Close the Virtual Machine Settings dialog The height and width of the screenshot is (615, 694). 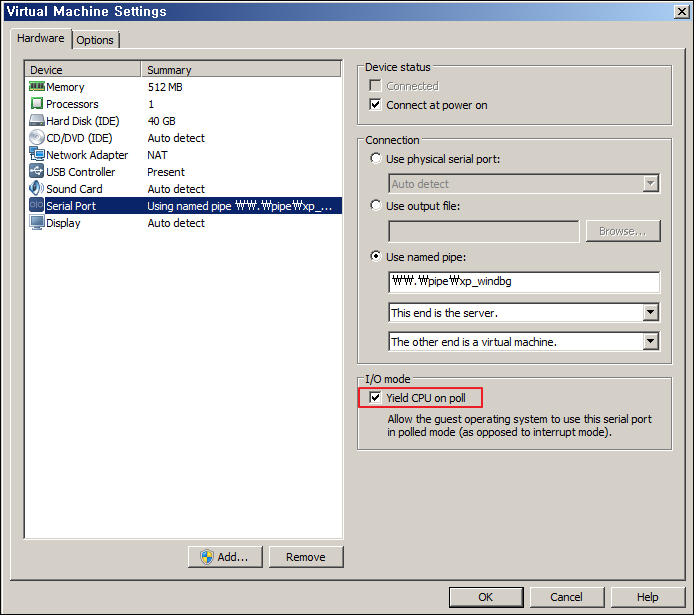point(681,11)
